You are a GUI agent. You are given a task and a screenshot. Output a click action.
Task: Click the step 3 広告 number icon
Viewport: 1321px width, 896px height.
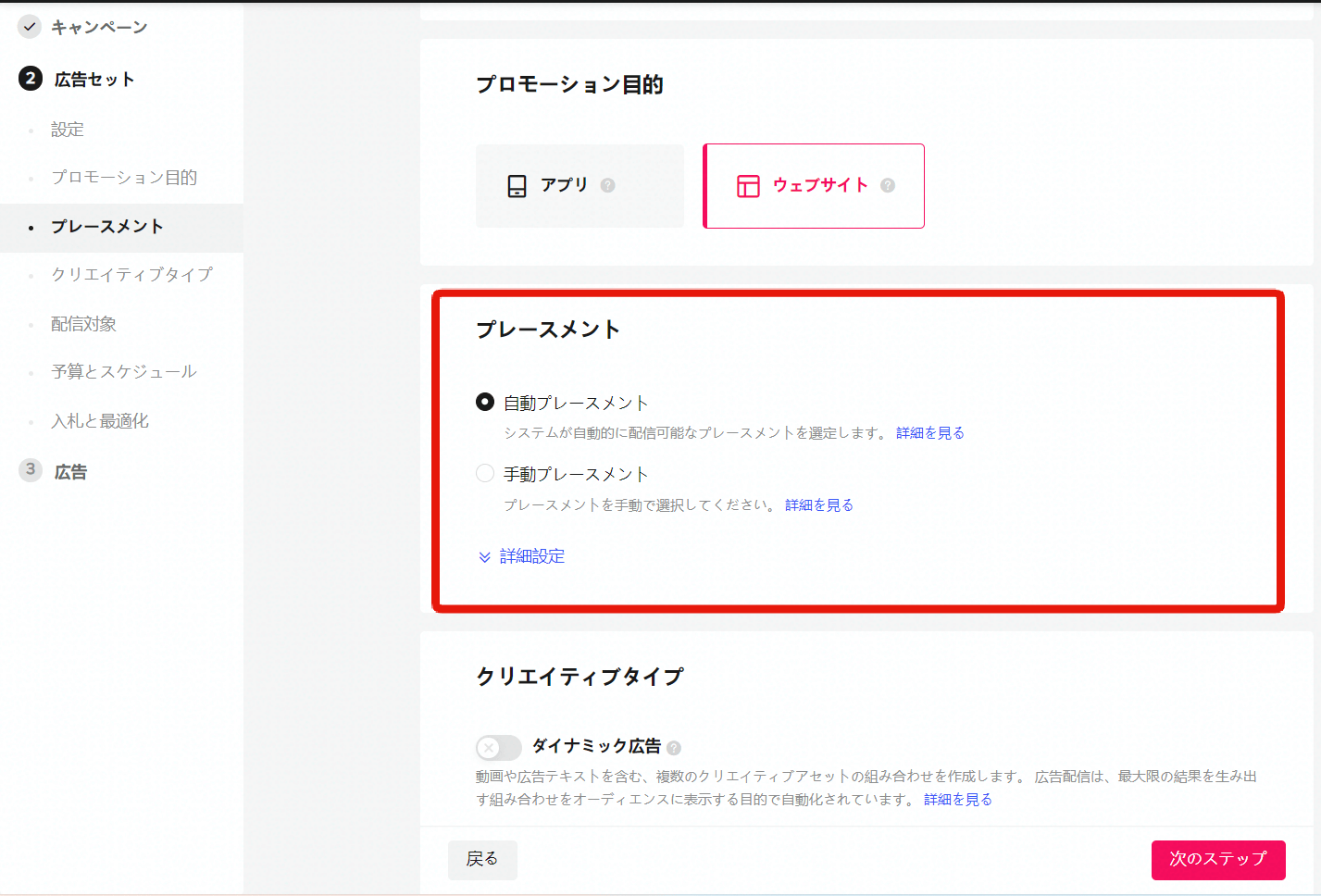(31, 469)
